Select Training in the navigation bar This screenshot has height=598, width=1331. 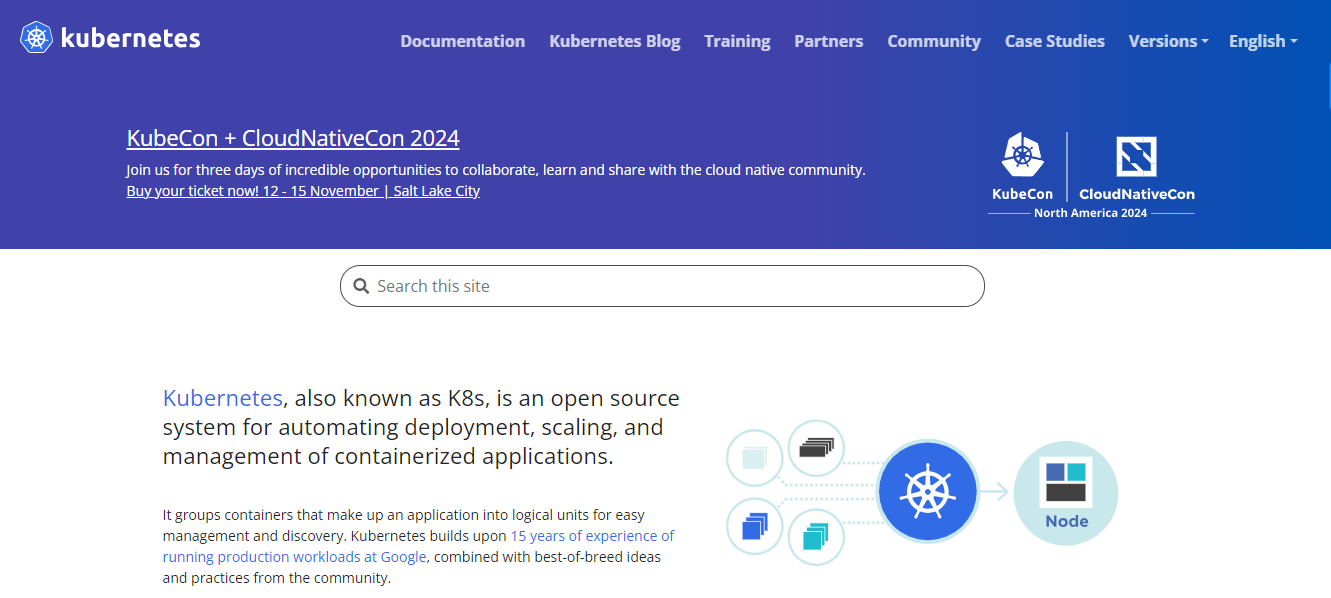tap(737, 41)
